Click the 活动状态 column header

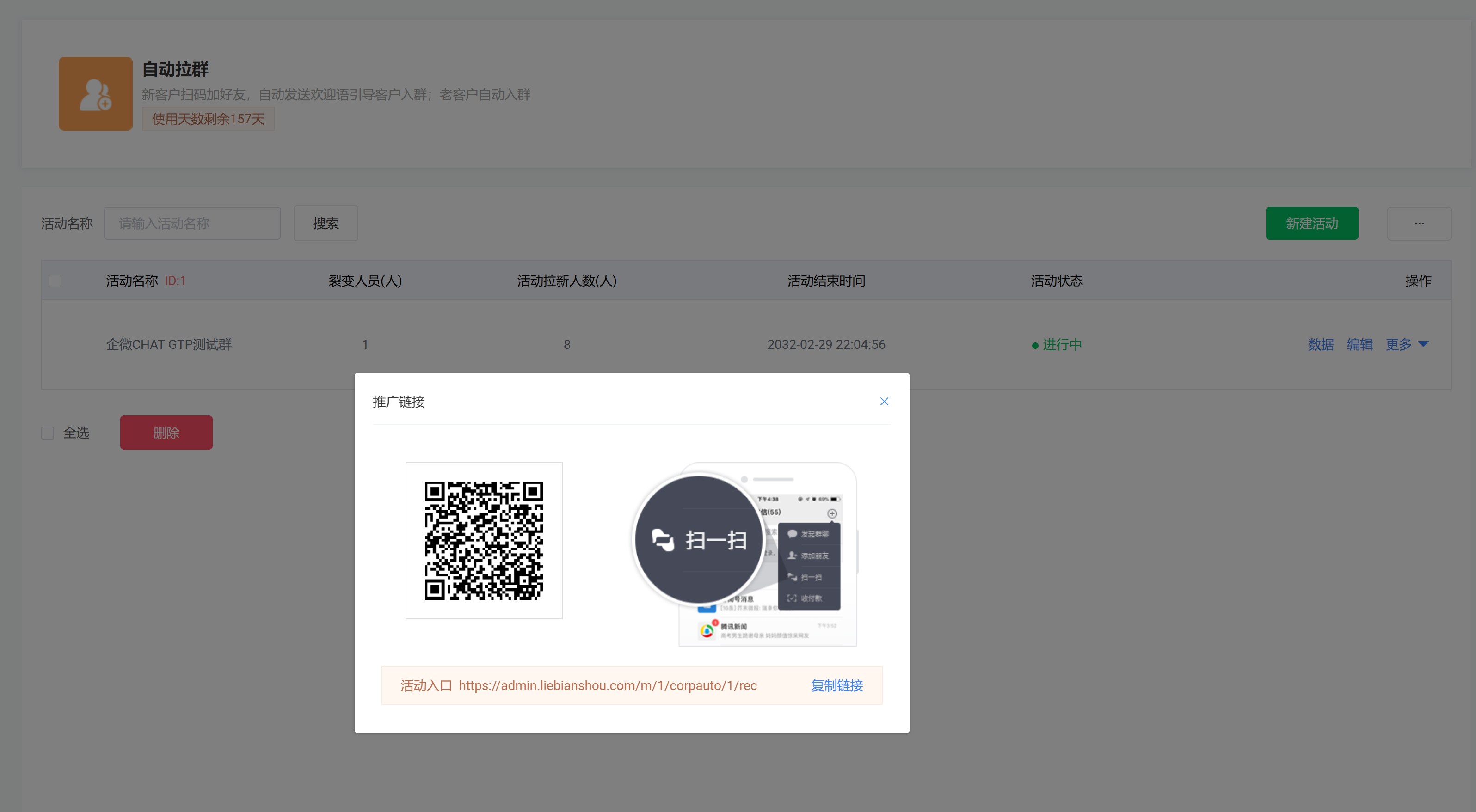(1056, 281)
